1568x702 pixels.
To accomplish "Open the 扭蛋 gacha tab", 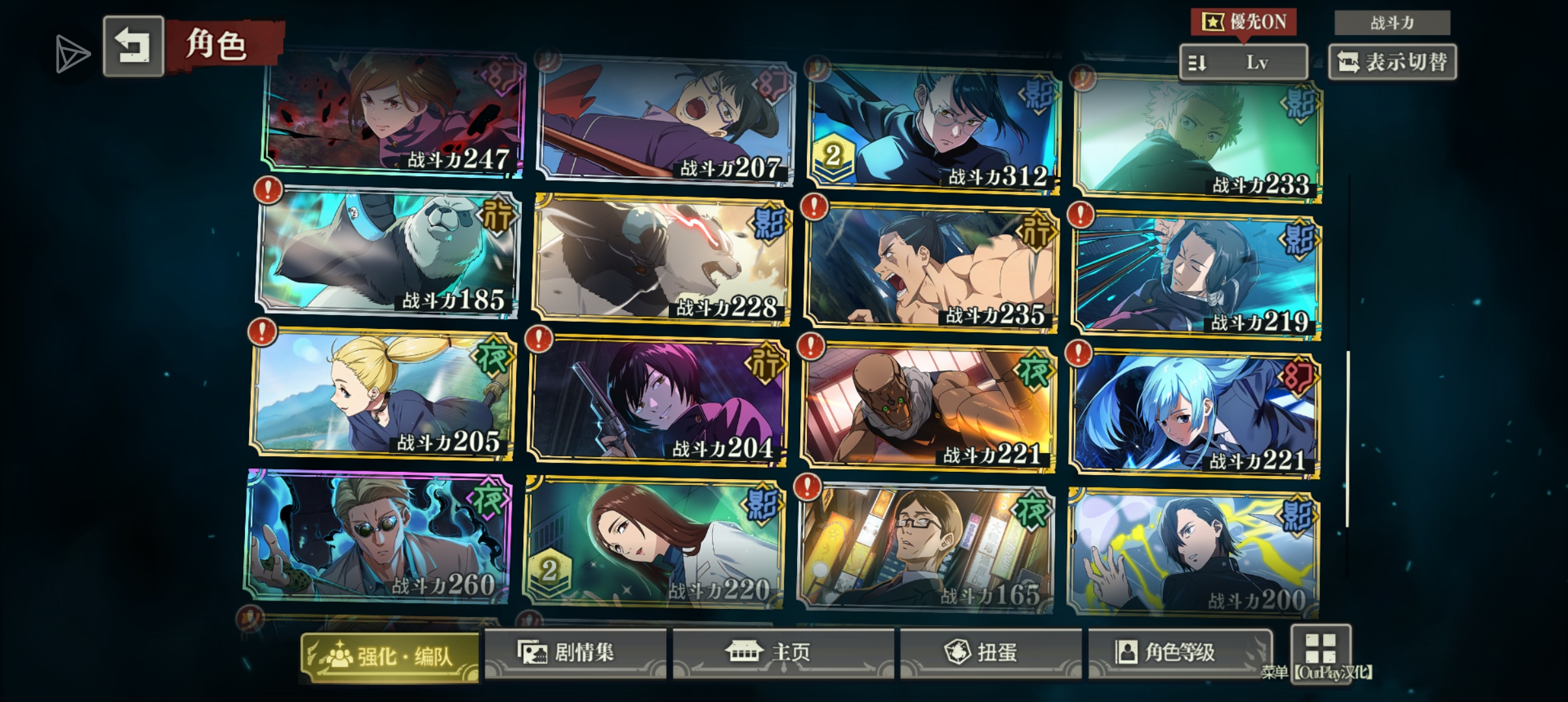I will (x=991, y=653).
